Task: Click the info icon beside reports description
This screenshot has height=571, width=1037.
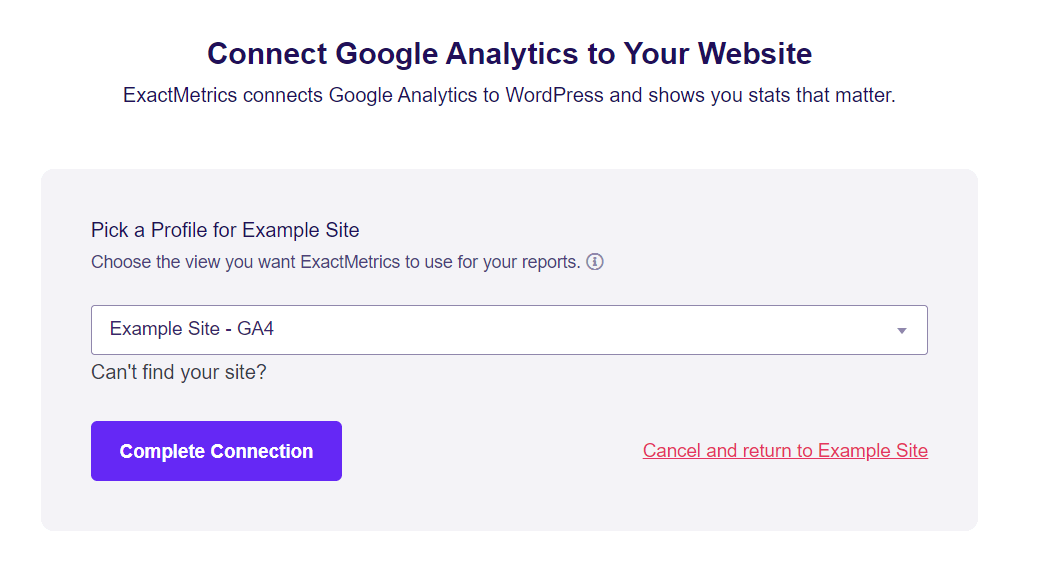Action: coord(595,262)
